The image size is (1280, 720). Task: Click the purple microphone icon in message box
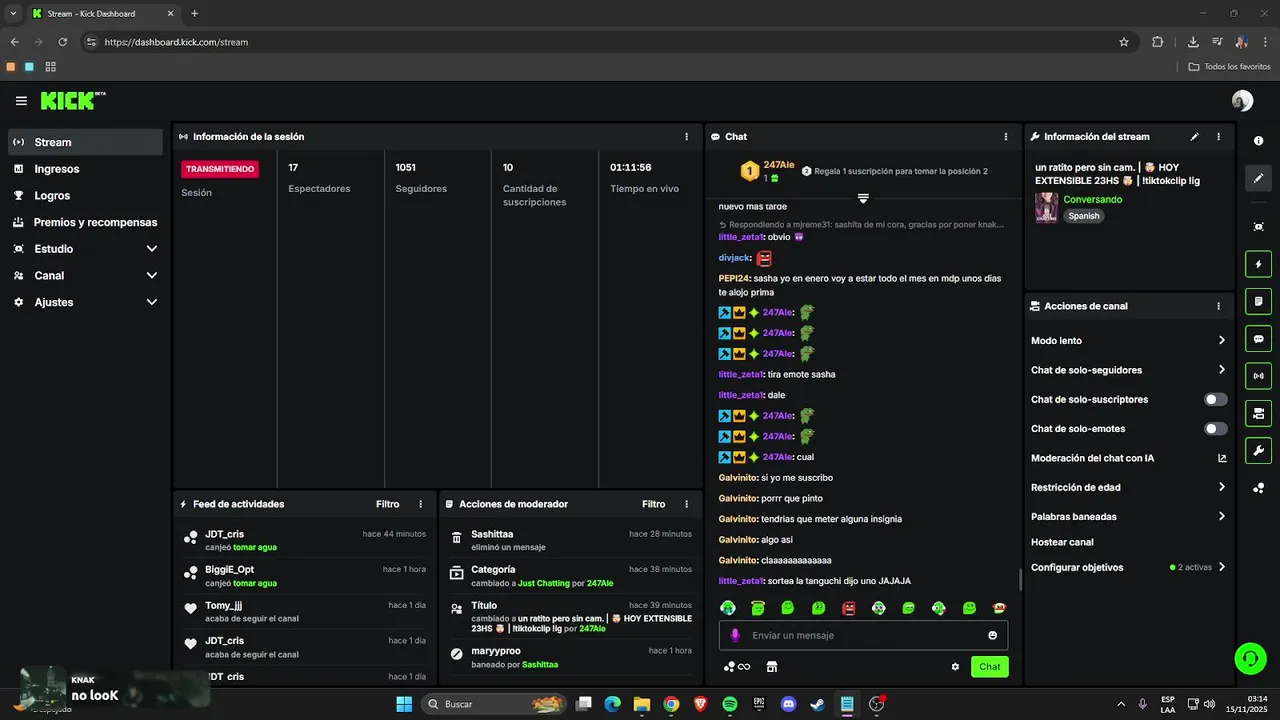point(735,635)
